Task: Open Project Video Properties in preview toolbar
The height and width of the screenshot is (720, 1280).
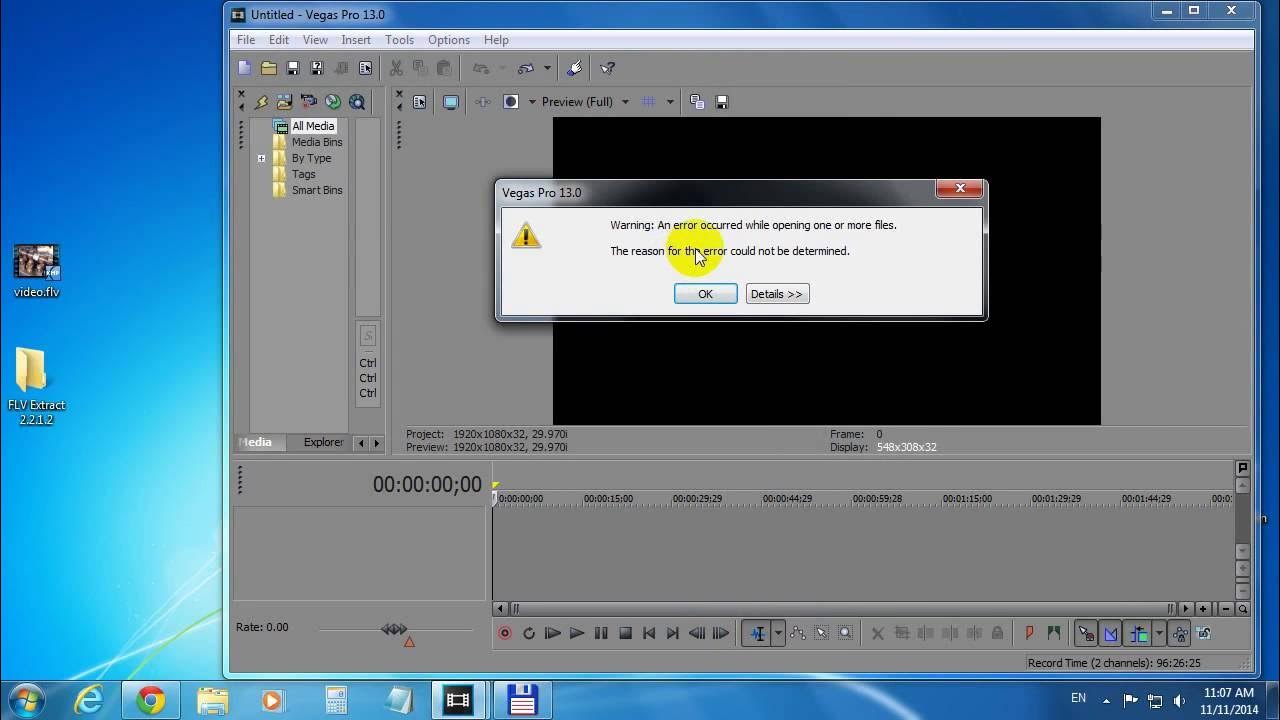Action: (419, 102)
